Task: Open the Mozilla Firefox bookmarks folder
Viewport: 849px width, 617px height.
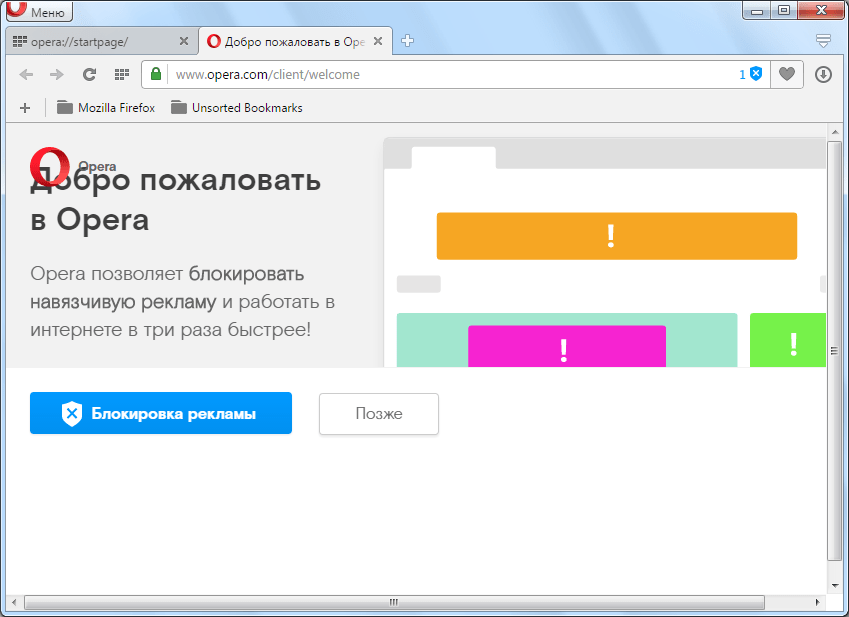Action: tap(106, 108)
